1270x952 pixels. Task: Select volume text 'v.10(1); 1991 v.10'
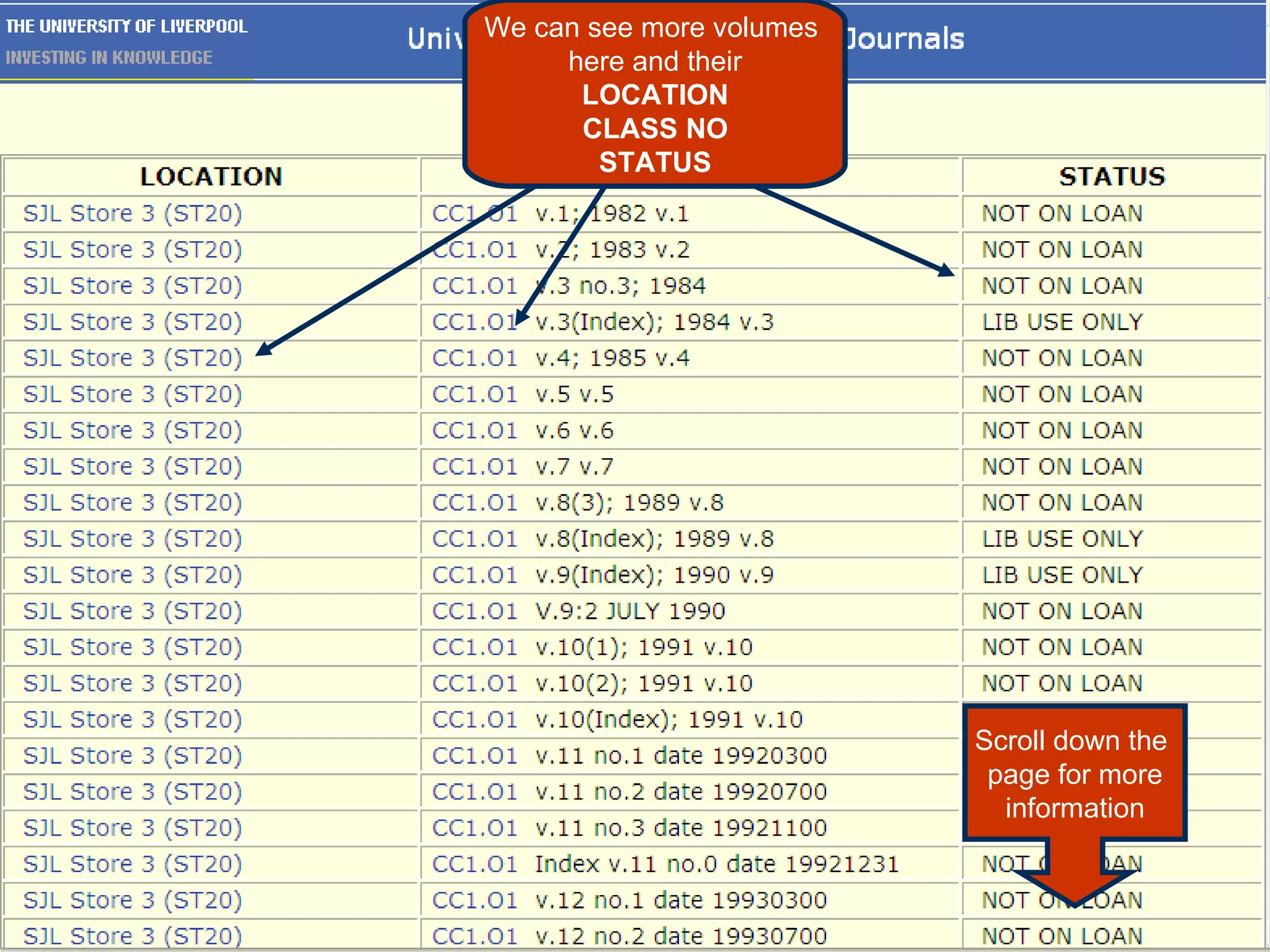tap(644, 648)
